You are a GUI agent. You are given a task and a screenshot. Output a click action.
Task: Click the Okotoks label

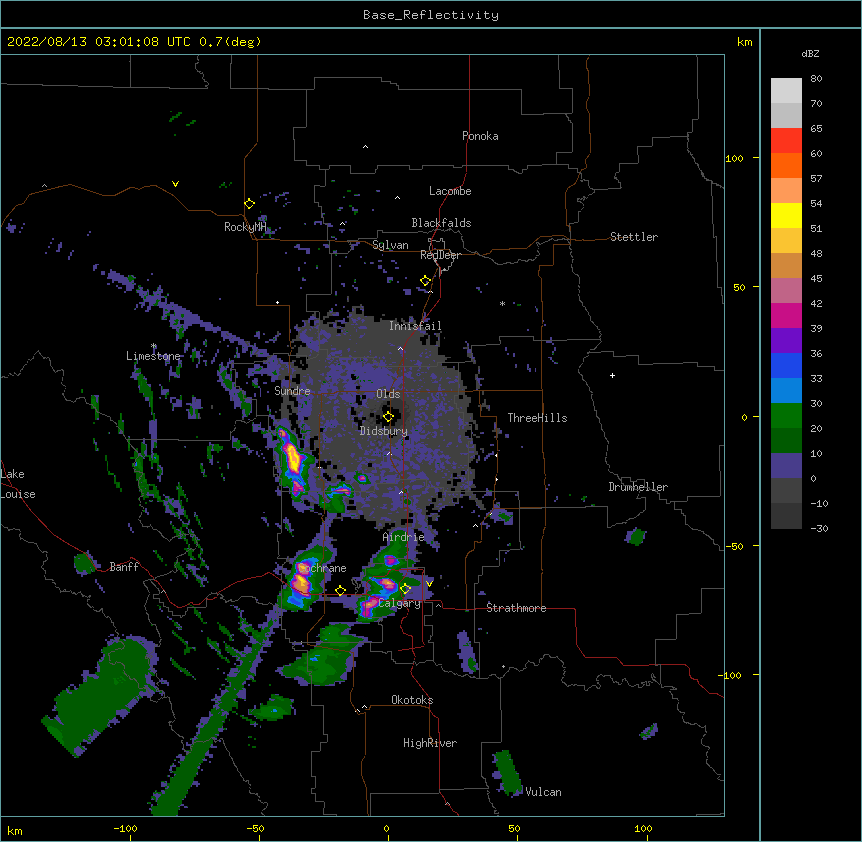tap(412, 700)
